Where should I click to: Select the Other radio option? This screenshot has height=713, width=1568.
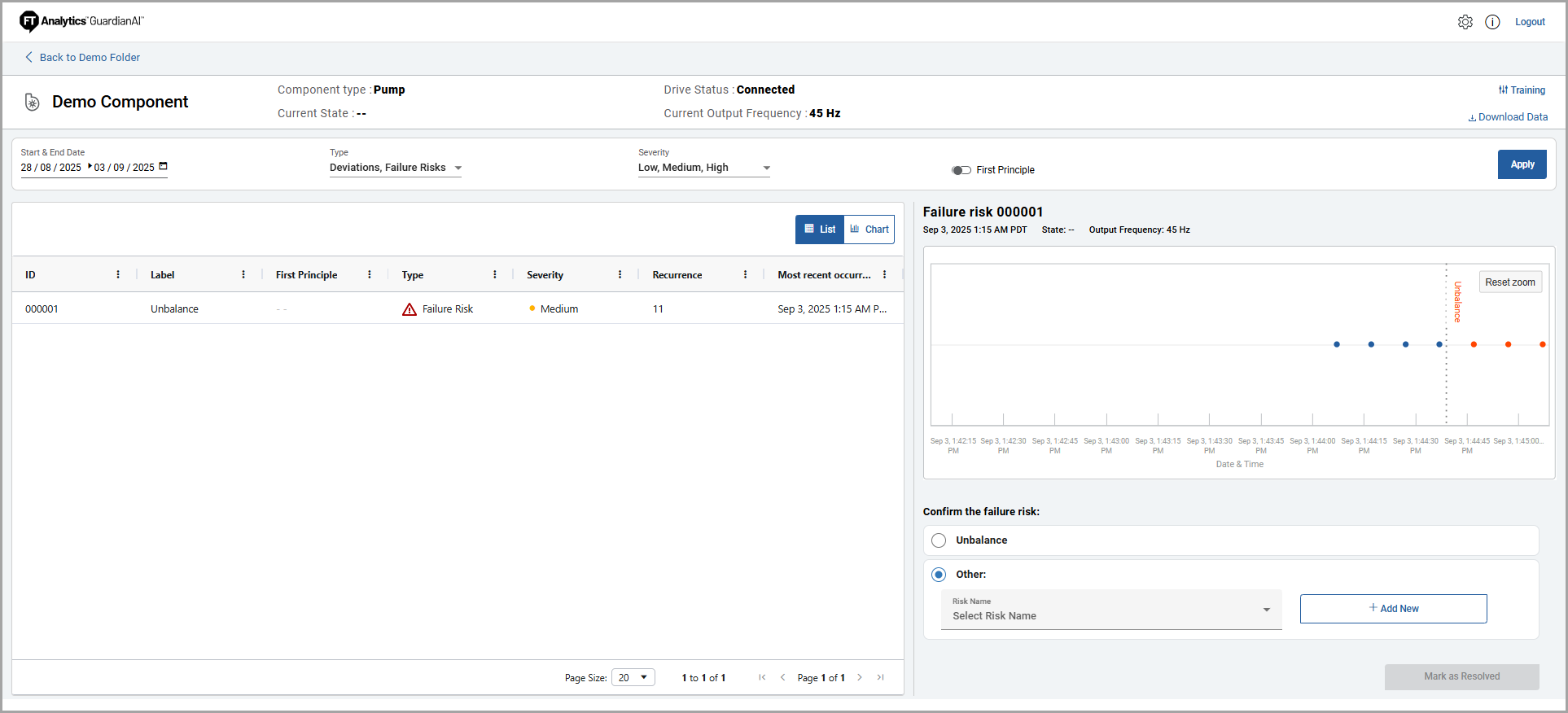pyautogui.click(x=939, y=575)
